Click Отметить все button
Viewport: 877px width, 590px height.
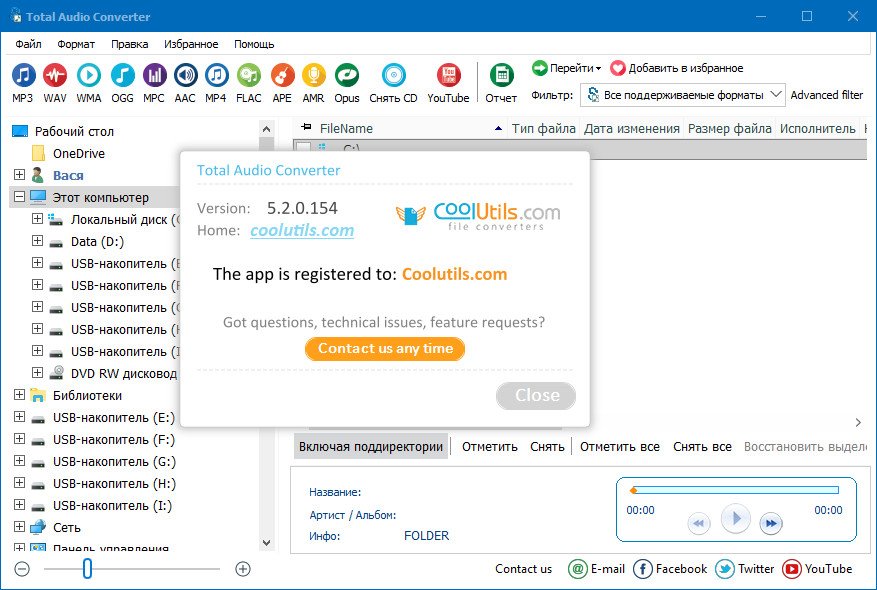(620, 447)
